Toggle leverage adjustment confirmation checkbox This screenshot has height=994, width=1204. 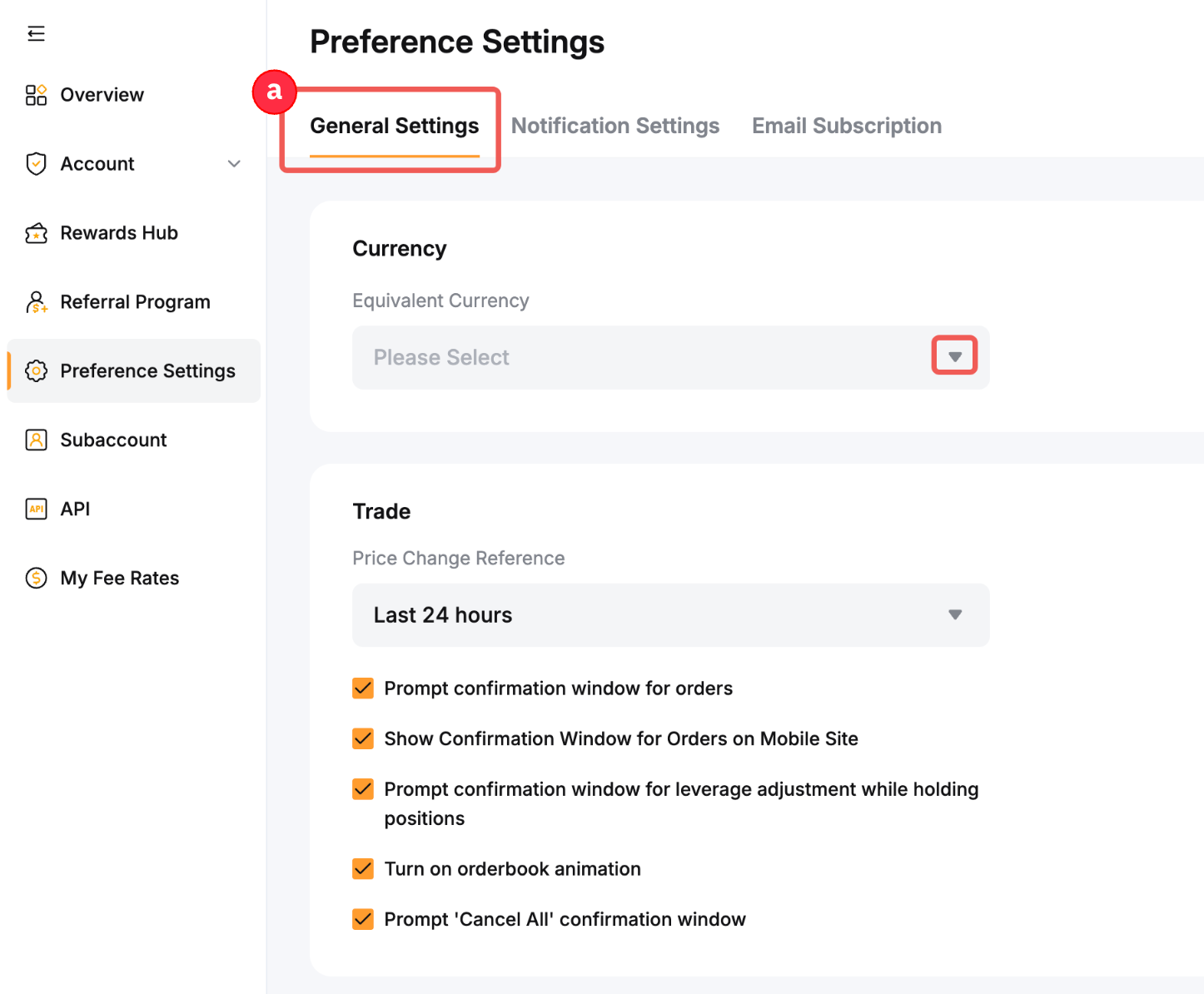[363, 789]
